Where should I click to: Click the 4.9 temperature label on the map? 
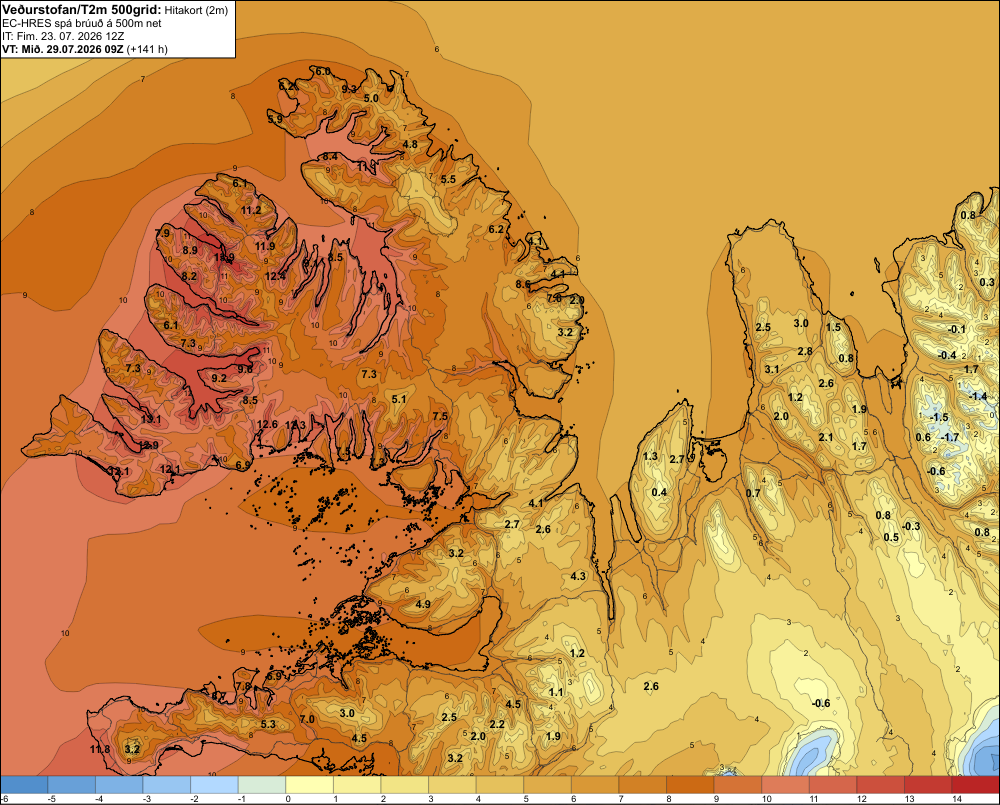[423, 604]
